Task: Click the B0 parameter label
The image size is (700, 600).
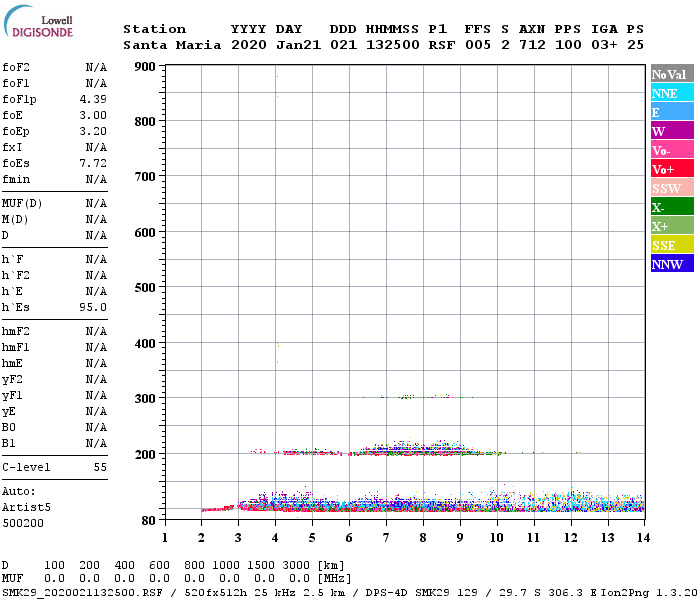Action: (9, 427)
